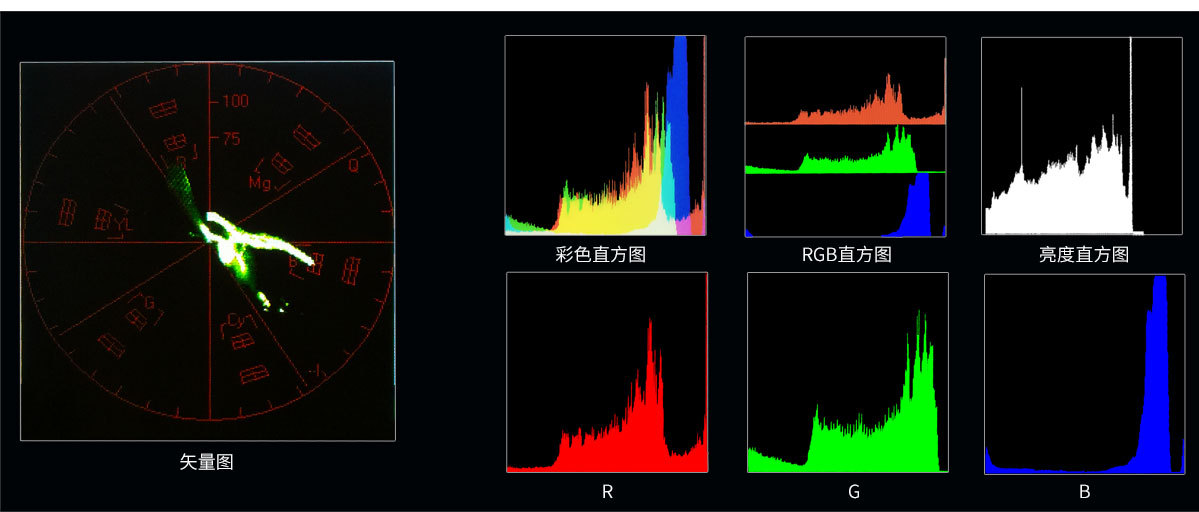1199x512 pixels.
Task: Select the green channel histogram
Action: [x=847, y=372]
